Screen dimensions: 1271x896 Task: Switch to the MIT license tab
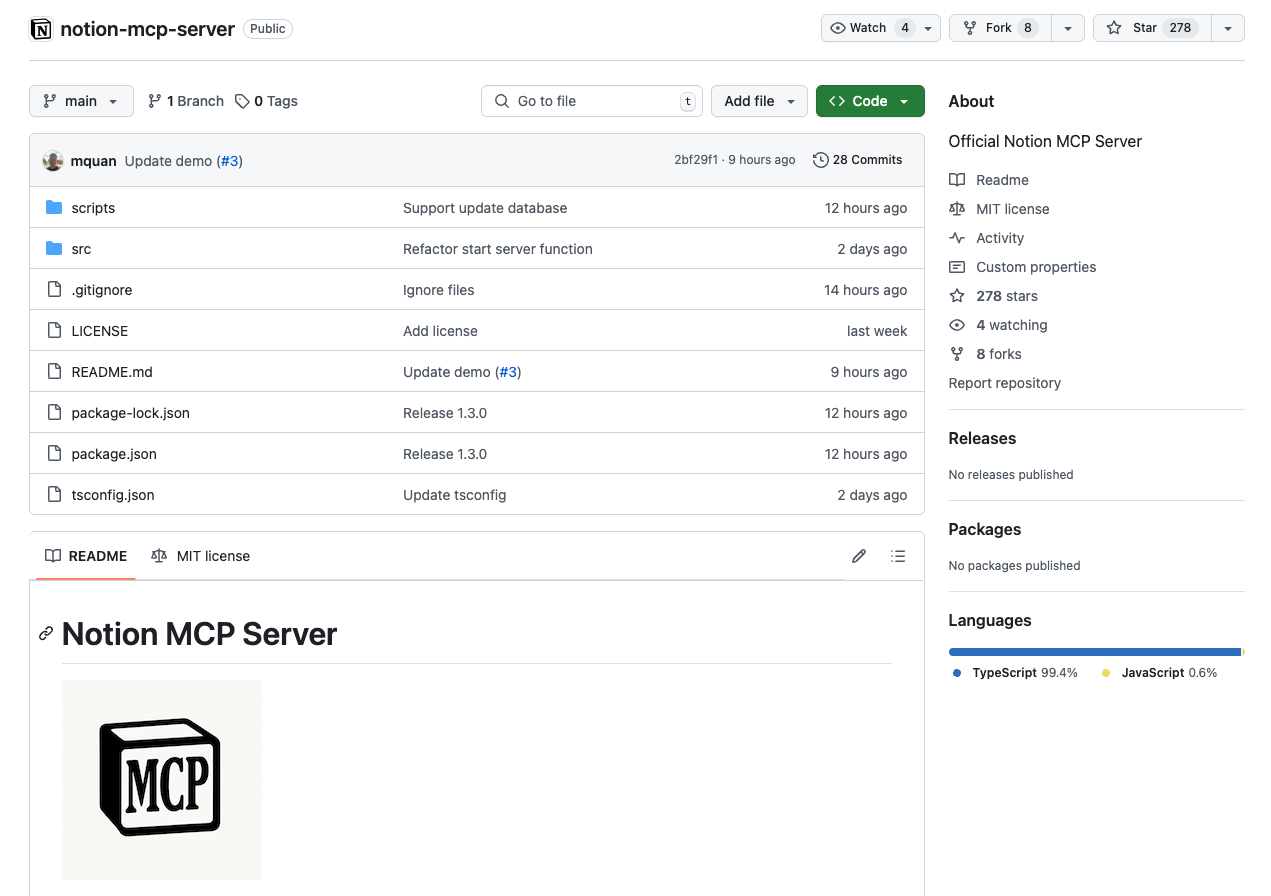[x=201, y=556]
